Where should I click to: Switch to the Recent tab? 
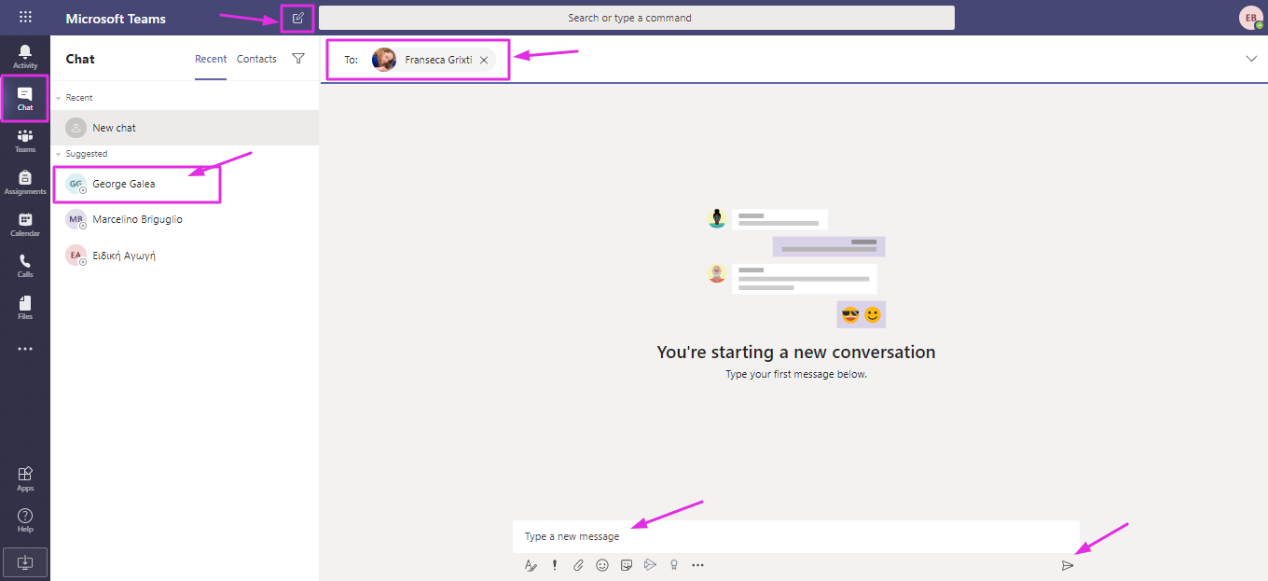click(211, 59)
